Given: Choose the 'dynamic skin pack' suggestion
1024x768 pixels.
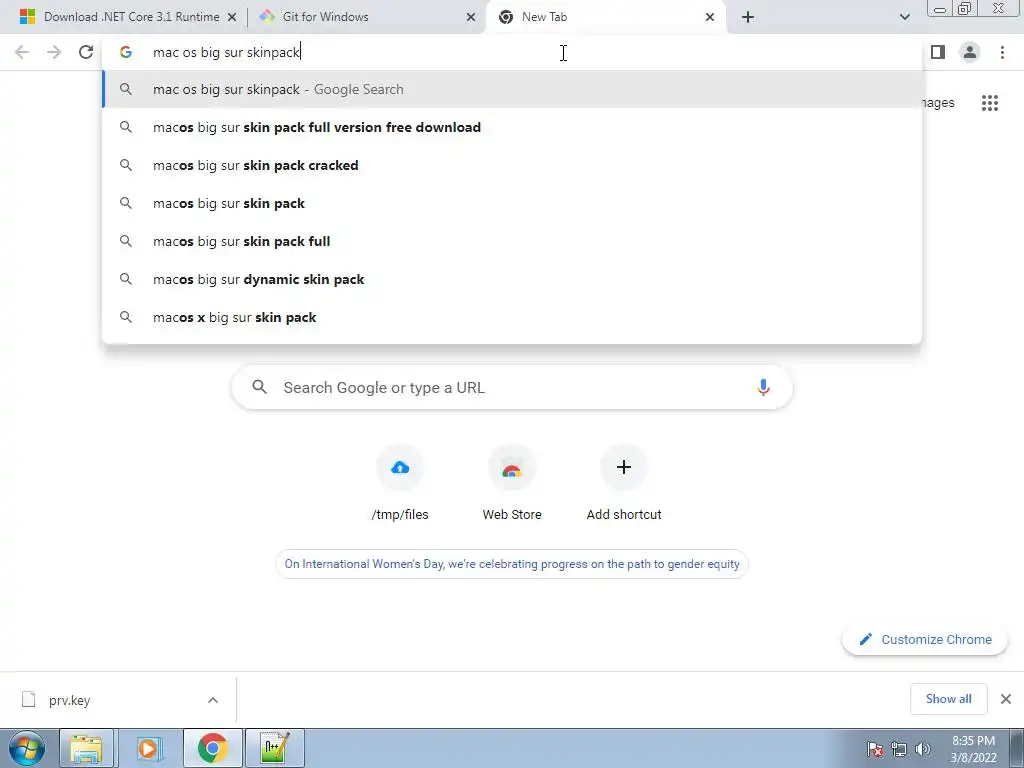Looking at the screenshot, I should click(512, 279).
